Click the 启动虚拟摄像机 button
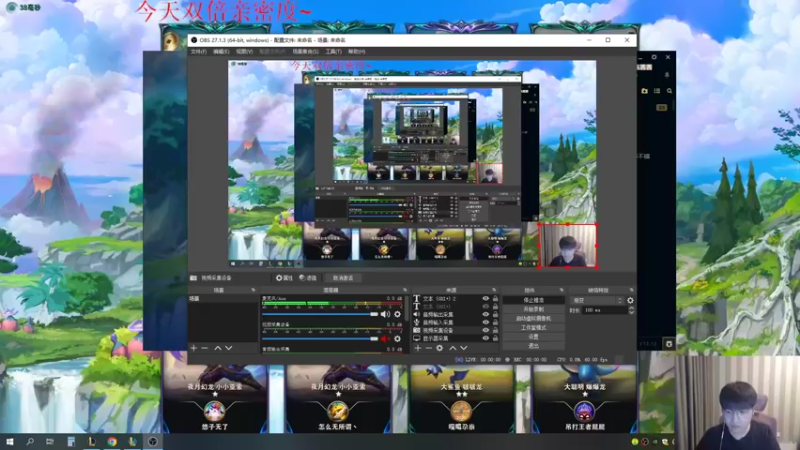 (x=534, y=318)
